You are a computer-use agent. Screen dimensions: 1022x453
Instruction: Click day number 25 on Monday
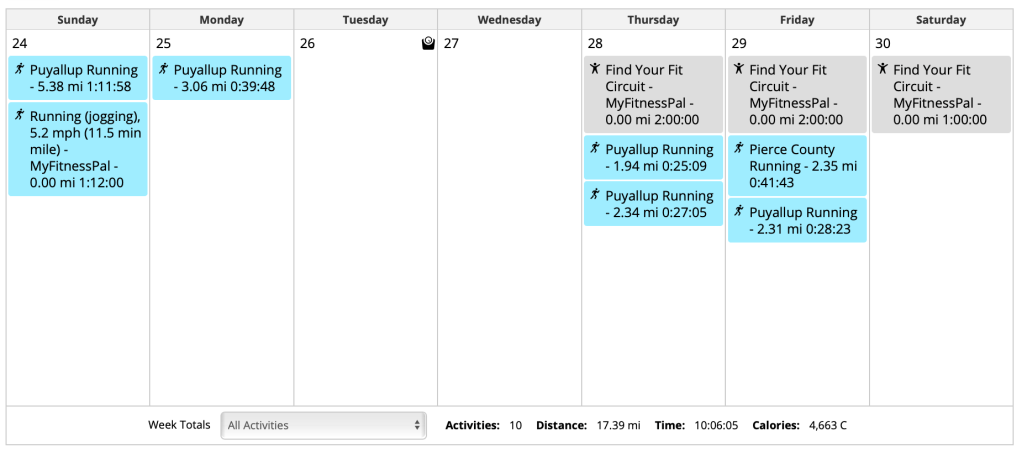164,44
